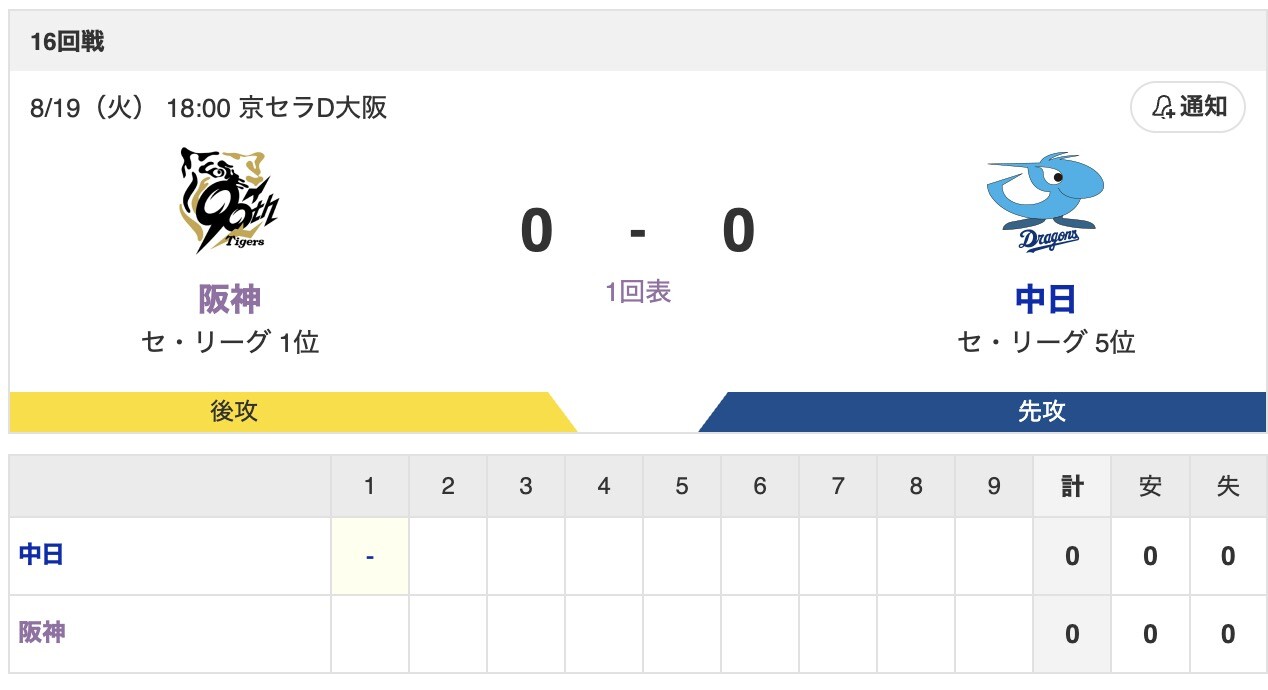Toggle game notifications with the 通知 control
Image resolution: width=1268 pixels, height=690 pixels.
pos(1187,107)
